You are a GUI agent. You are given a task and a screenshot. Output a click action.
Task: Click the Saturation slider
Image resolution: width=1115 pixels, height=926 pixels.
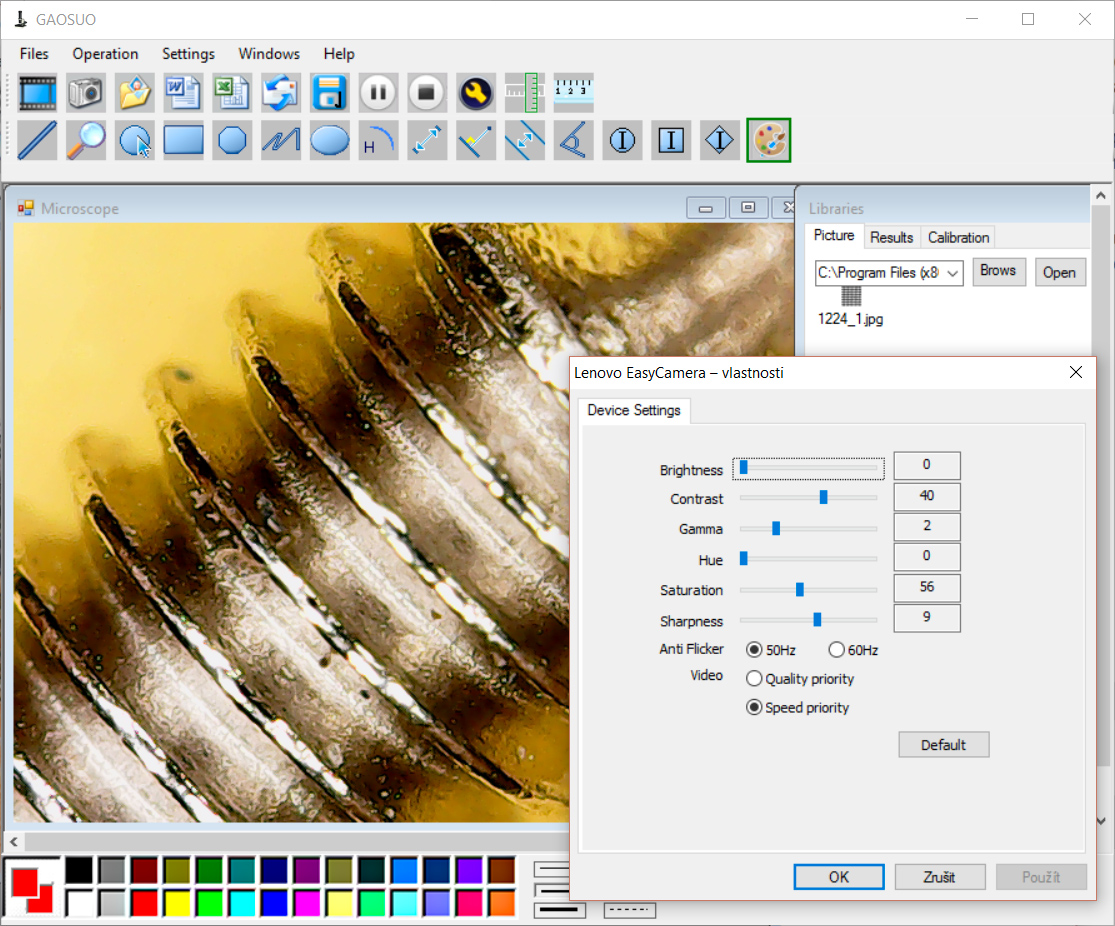coord(809,590)
